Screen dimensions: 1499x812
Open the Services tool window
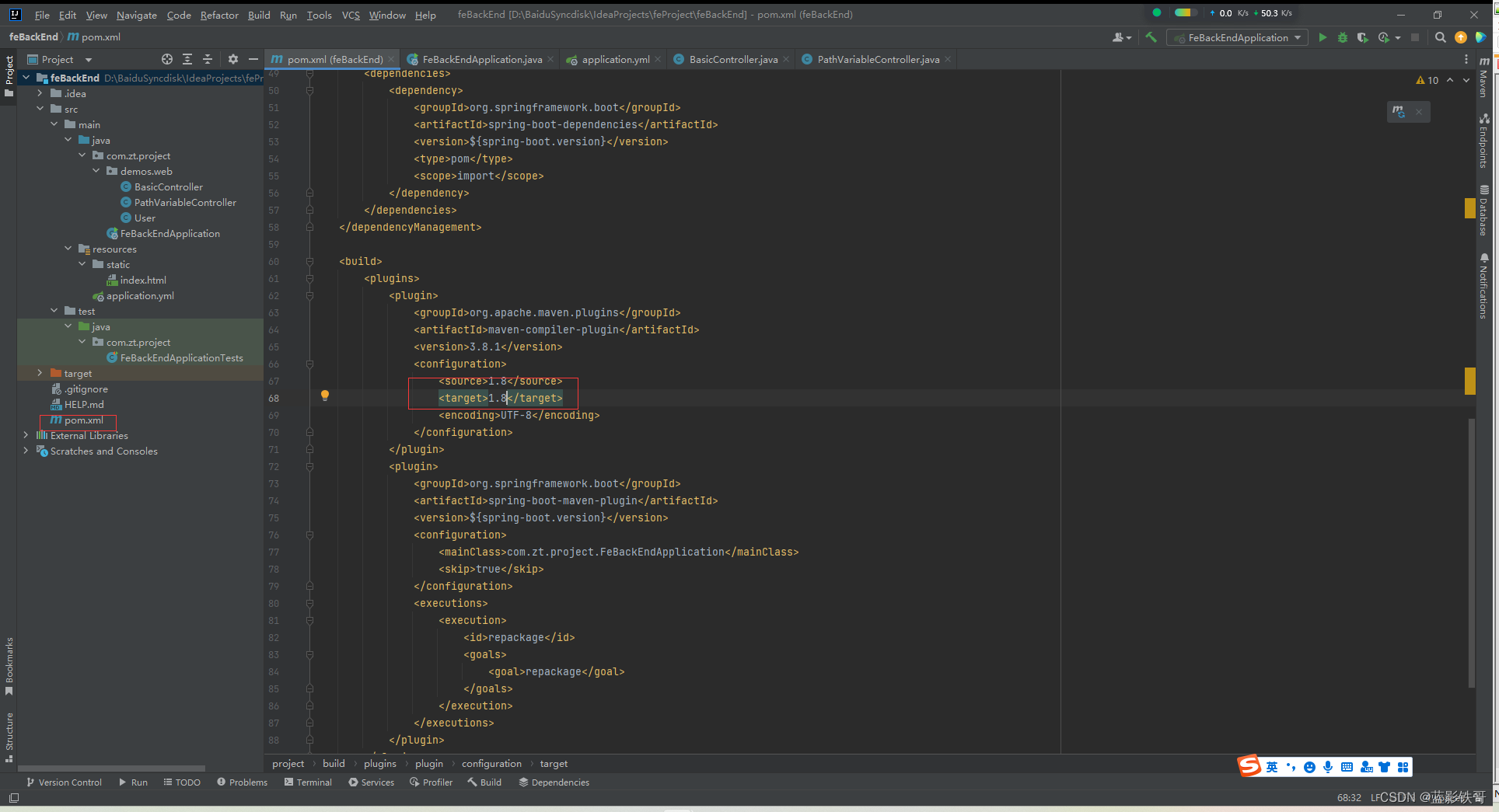coord(372,782)
